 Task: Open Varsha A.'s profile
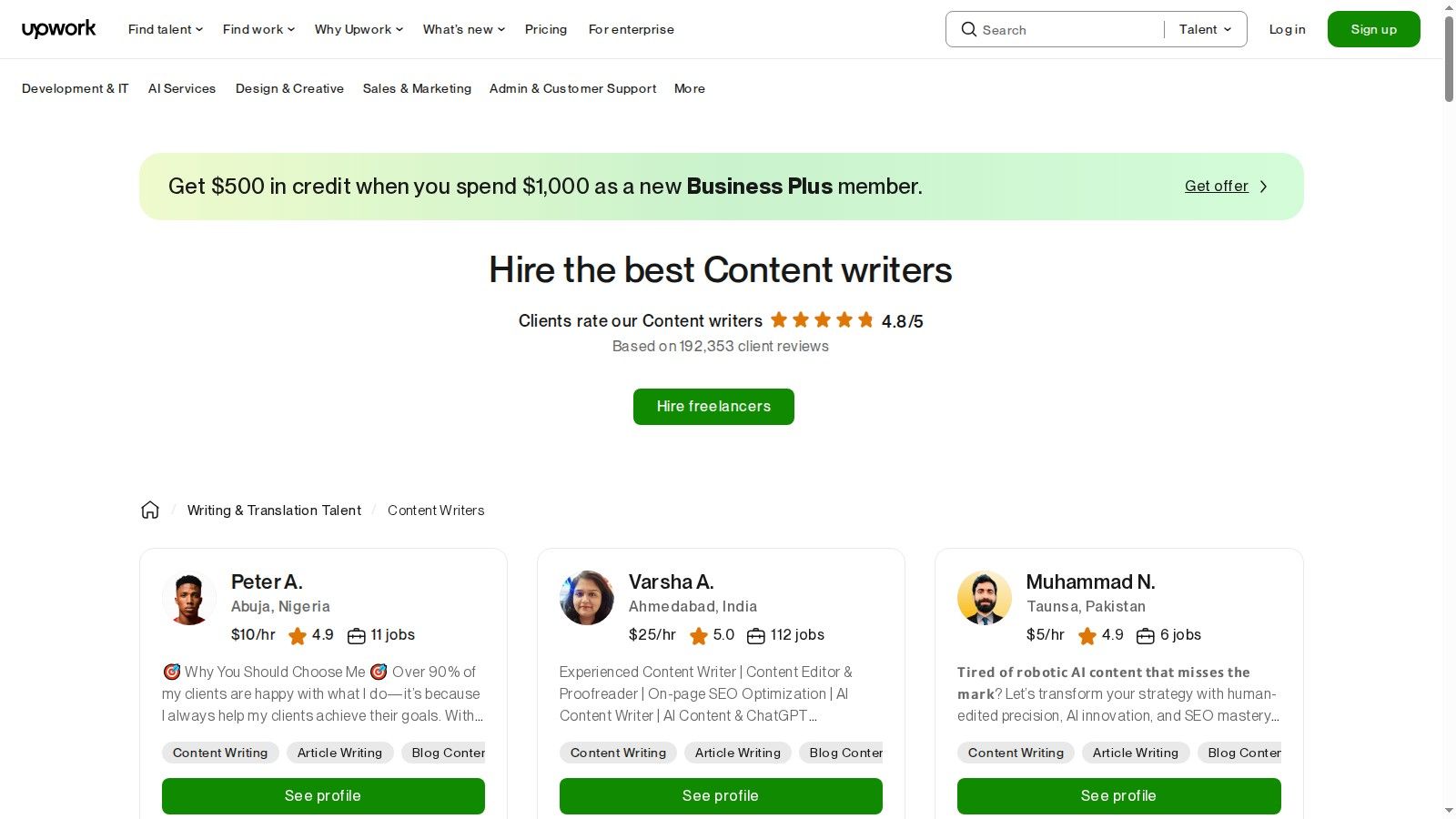point(721,795)
